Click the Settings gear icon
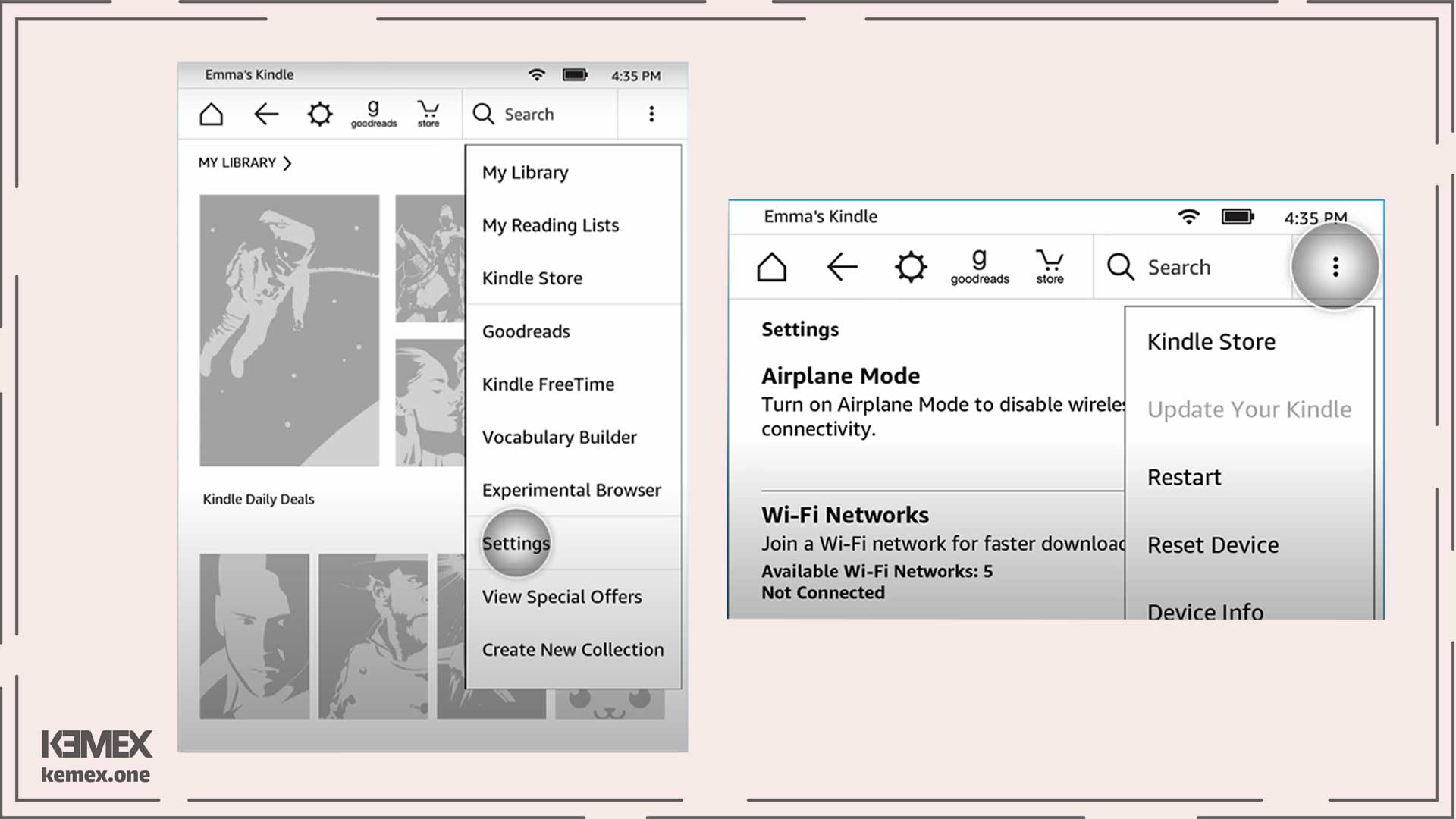Image resolution: width=1456 pixels, height=819 pixels. click(320, 113)
